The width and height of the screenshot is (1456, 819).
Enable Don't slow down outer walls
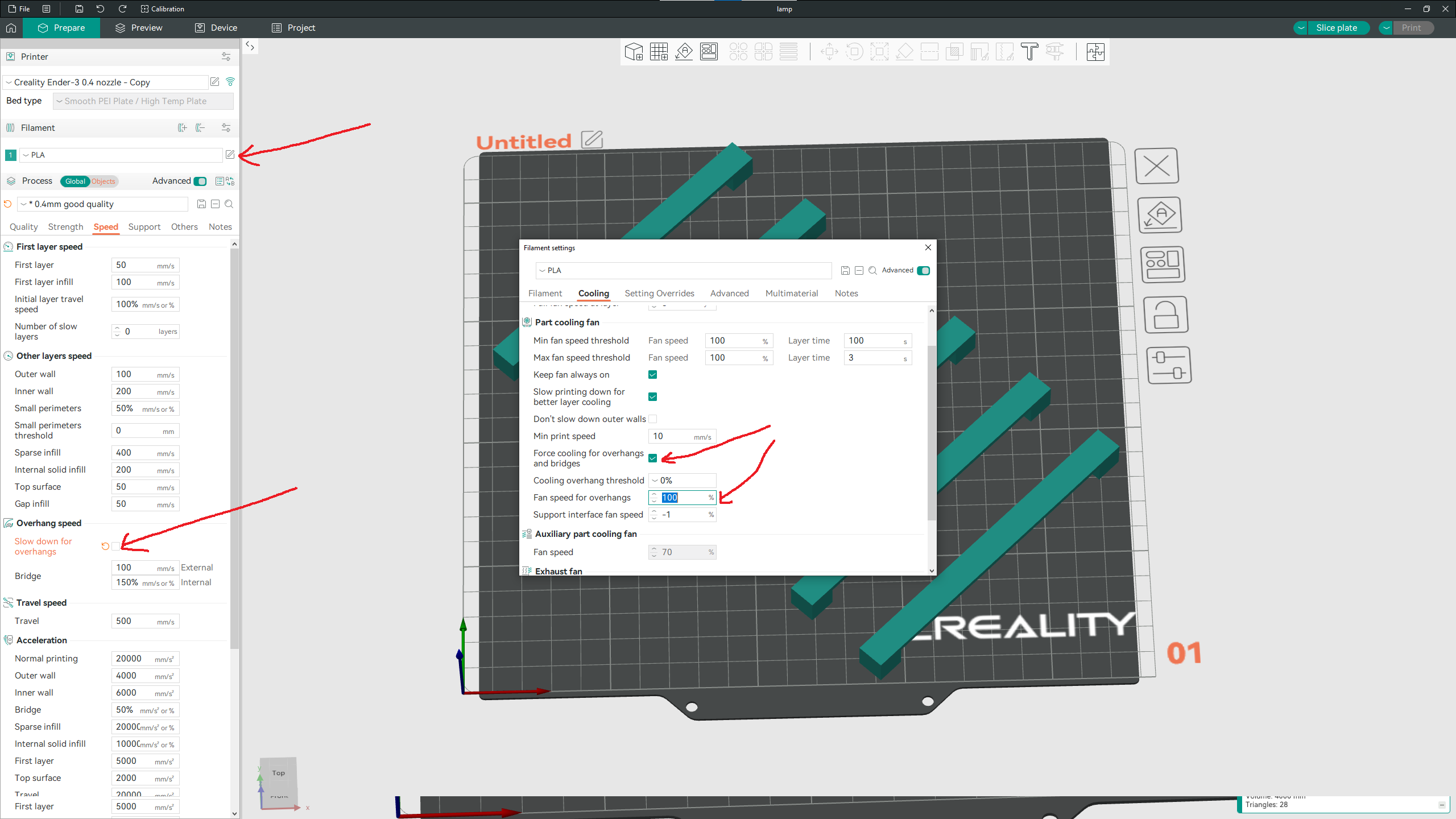653,419
